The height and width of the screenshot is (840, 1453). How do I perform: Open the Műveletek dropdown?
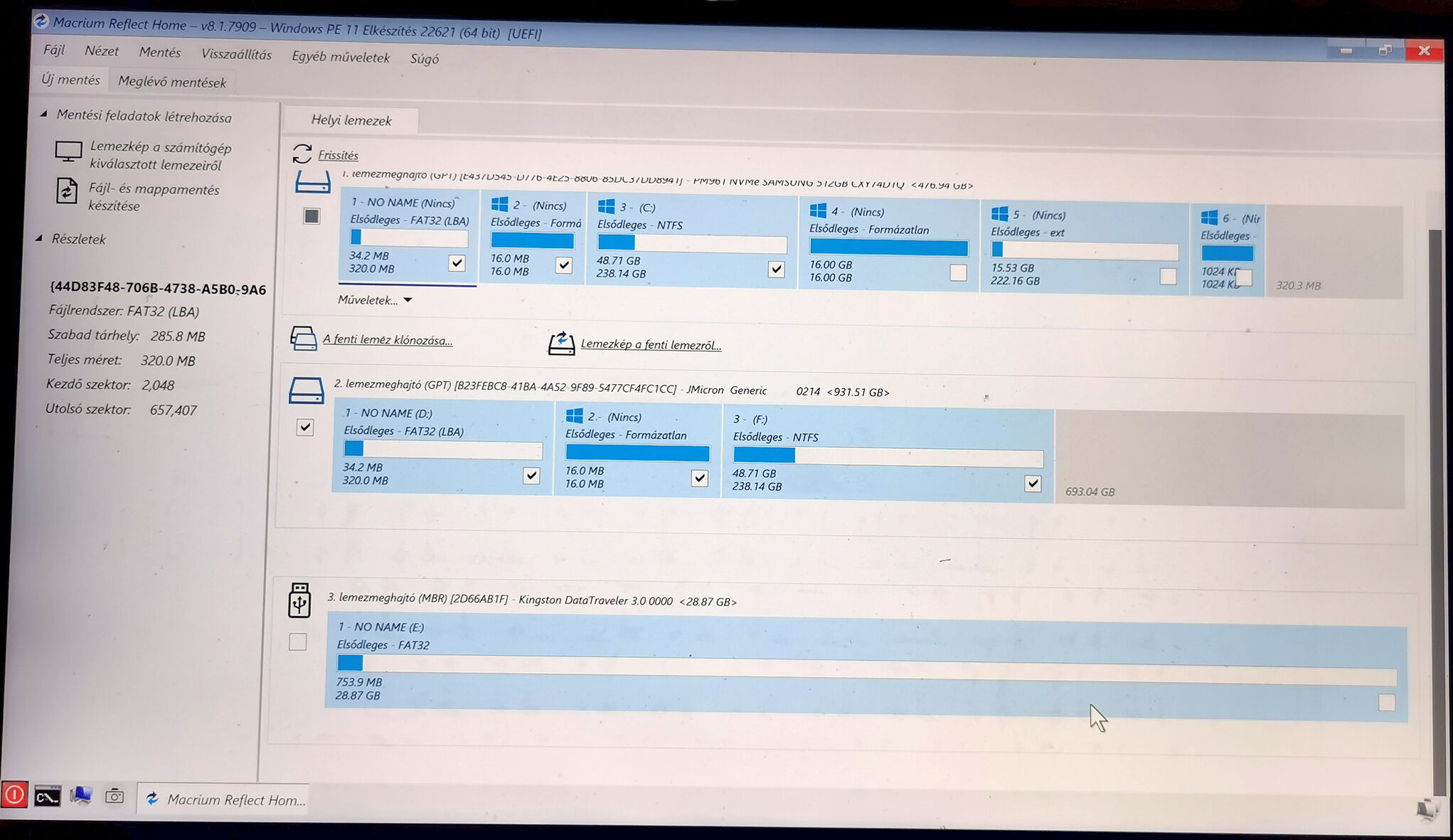tap(375, 300)
